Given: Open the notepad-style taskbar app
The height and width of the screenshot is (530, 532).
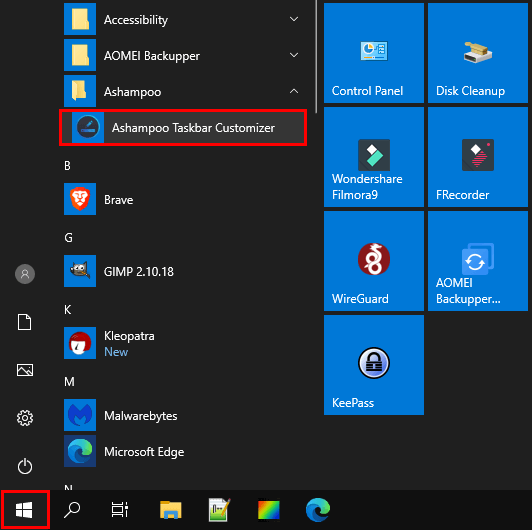Looking at the screenshot, I should 220,510.
